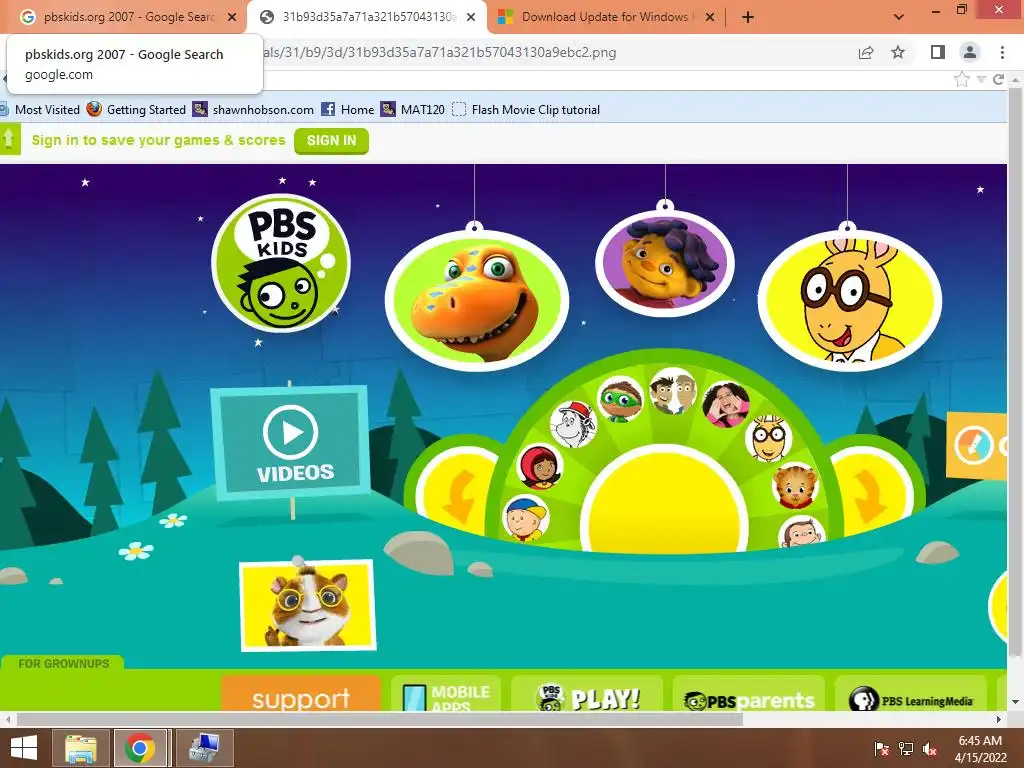Select the large Arthur ornament
This screenshot has width=1024, height=768.
coord(850,300)
